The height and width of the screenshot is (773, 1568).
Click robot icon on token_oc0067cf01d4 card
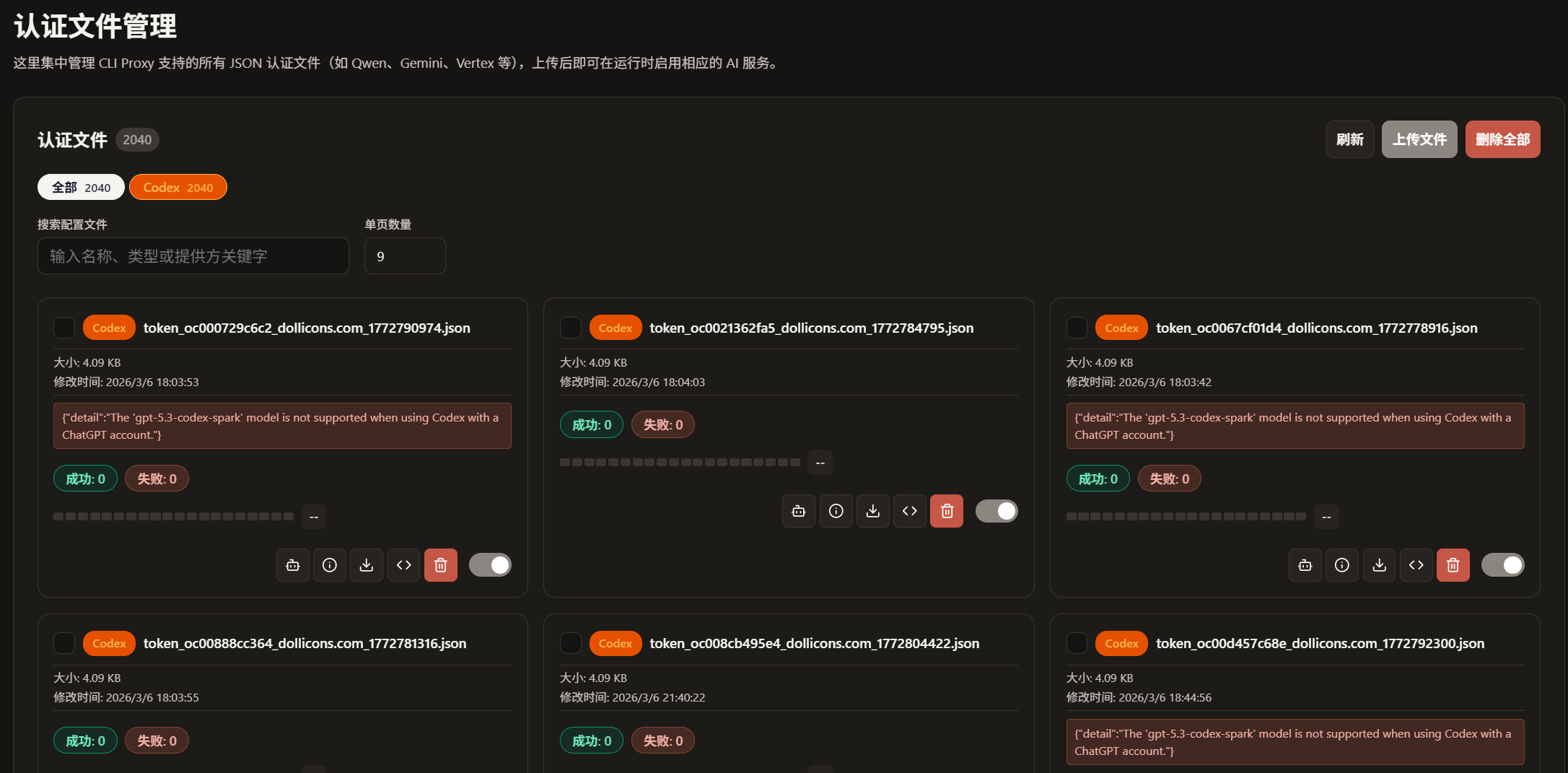coord(1305,565)
